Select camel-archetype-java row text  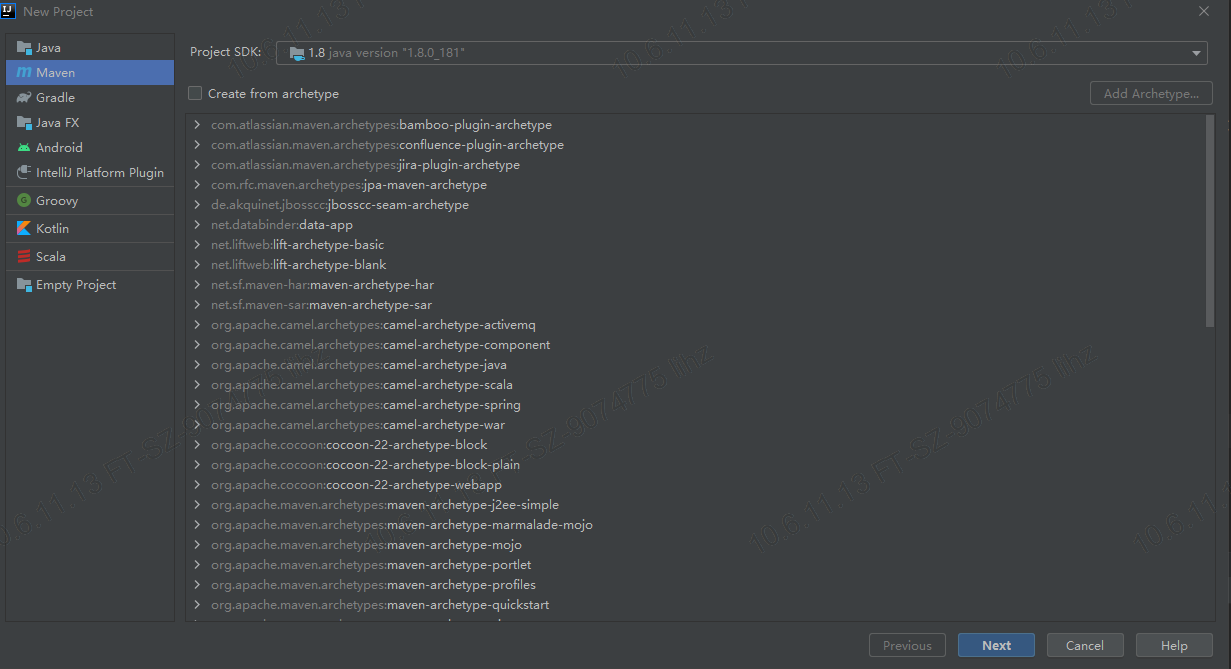(359, 365)
